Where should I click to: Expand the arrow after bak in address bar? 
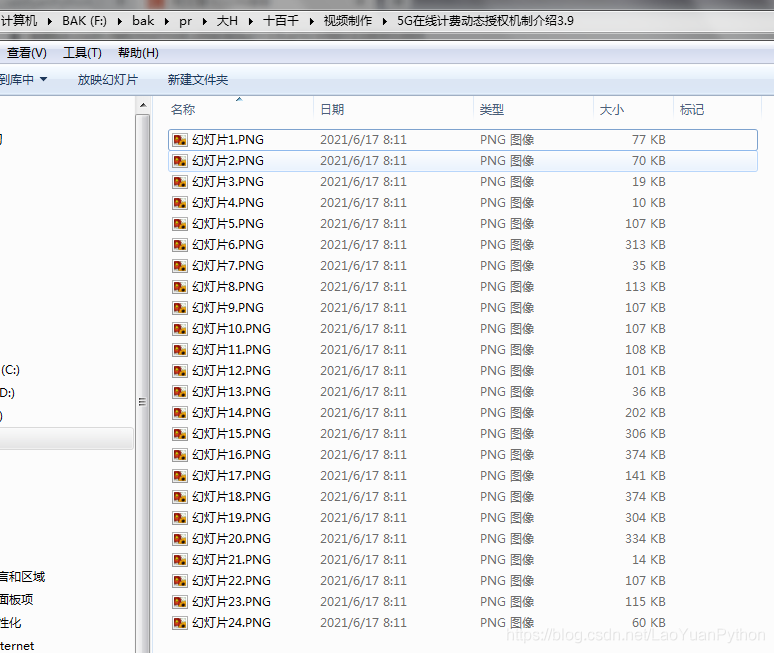166,21
